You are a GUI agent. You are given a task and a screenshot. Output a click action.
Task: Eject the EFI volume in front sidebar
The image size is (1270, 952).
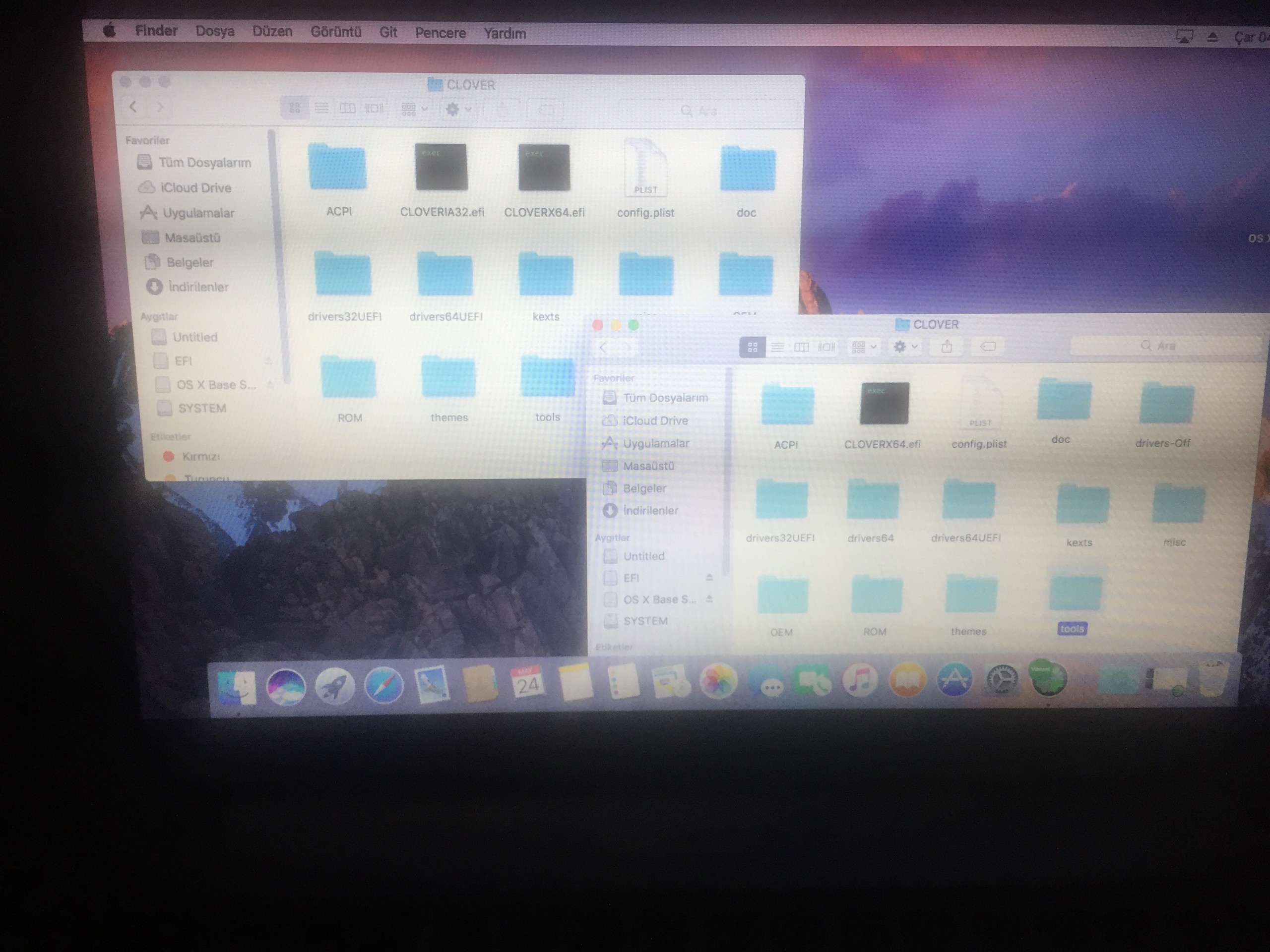click(x=709, y=578)
